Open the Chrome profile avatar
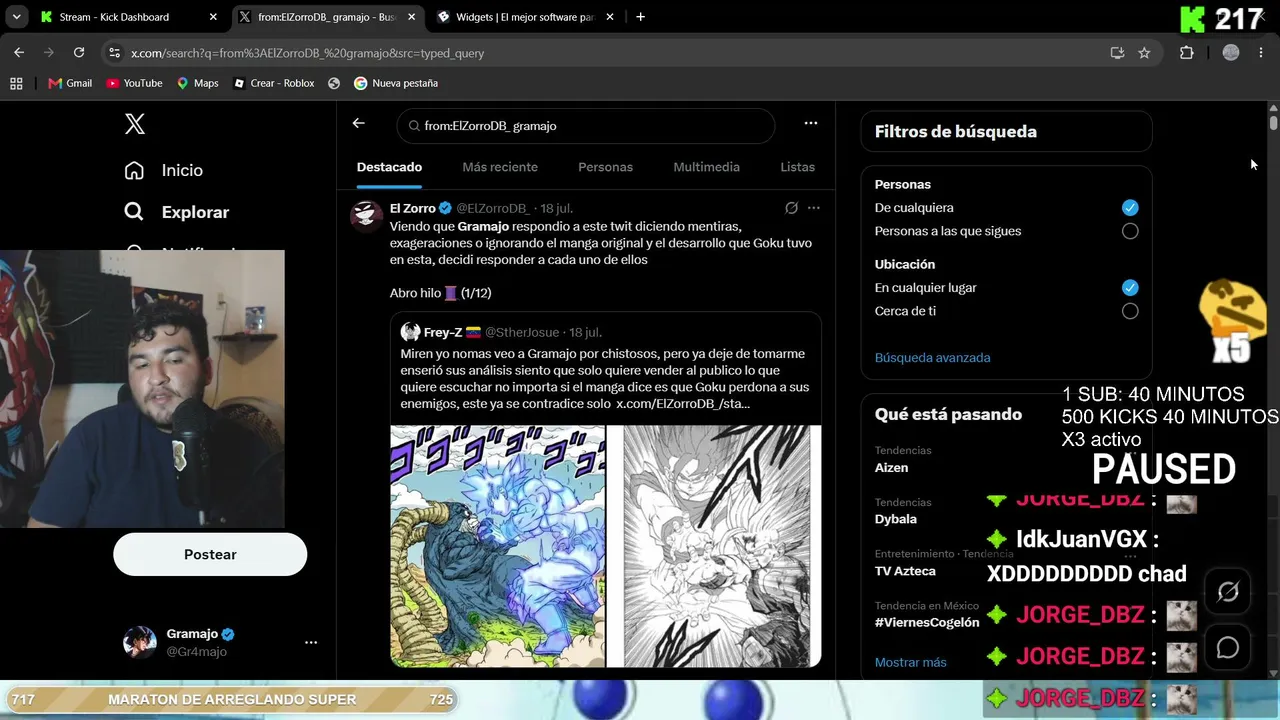 tap(1231, 53)
